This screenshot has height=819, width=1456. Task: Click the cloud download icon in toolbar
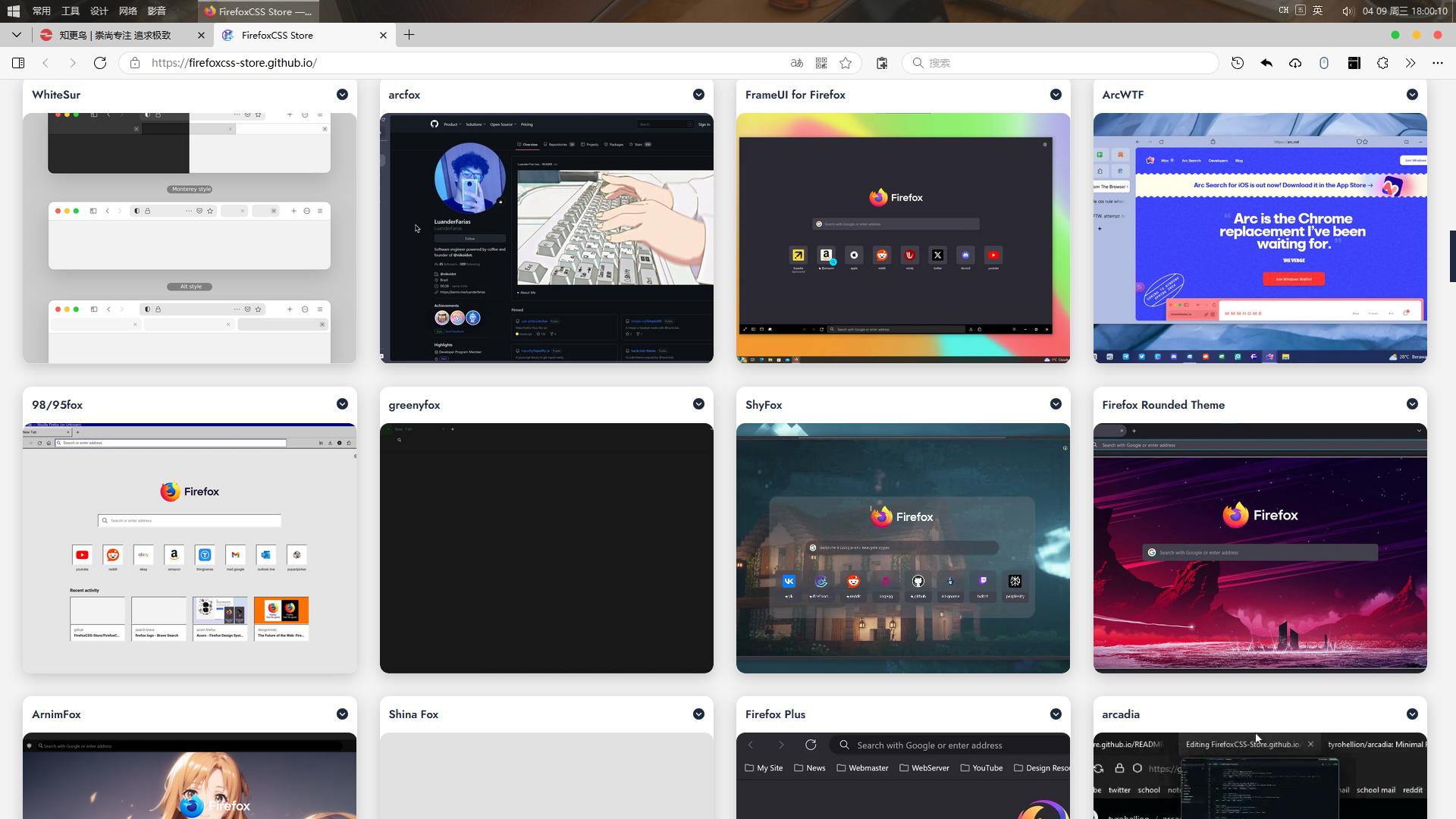pyautogui.click(x=1295, y=63)
